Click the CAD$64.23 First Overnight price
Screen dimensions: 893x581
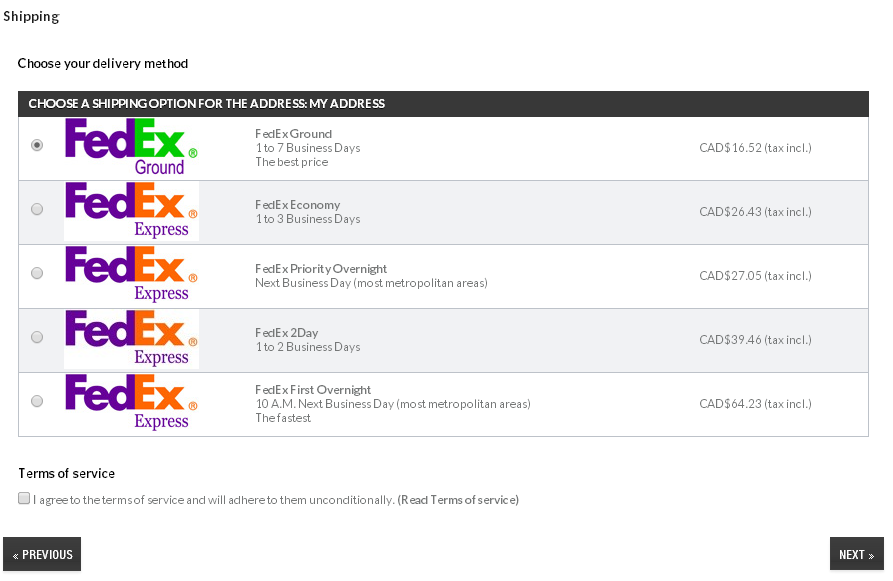(755, 404)
